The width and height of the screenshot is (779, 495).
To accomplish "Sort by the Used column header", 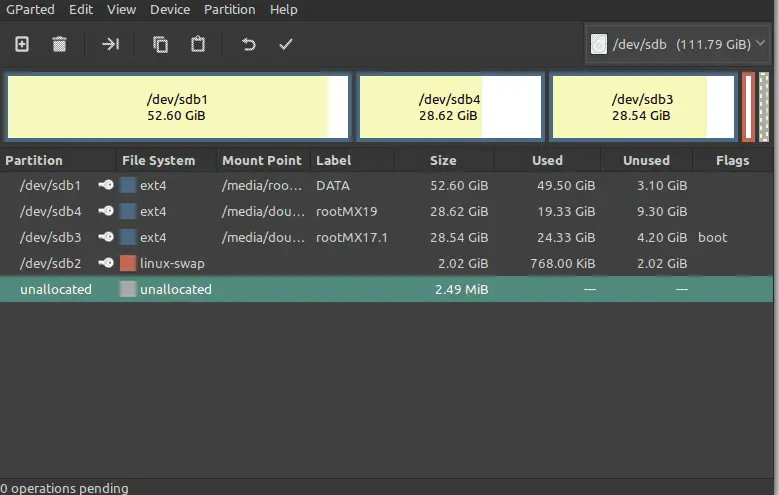I will [x=547, y=161].
